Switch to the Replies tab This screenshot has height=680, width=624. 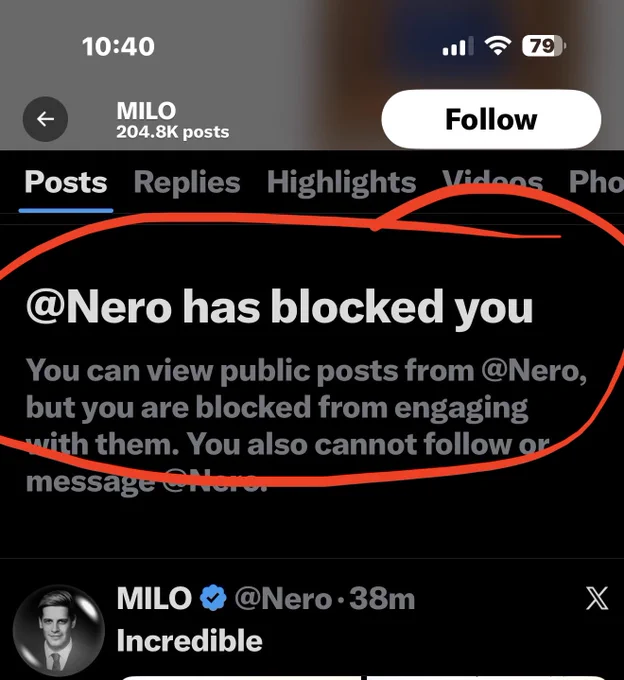(x=187, y=182)
